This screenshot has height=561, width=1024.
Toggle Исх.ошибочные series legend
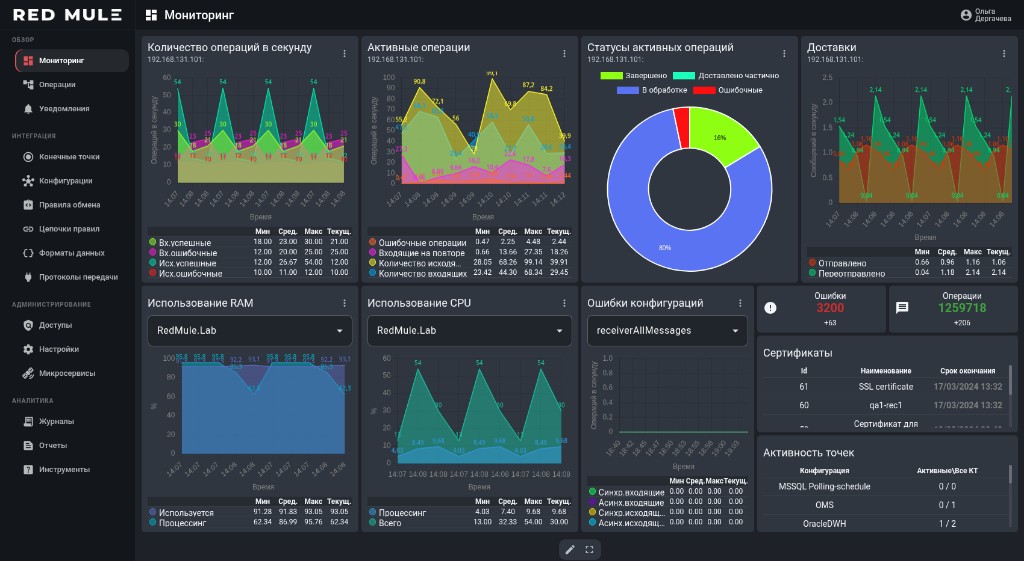185,274
